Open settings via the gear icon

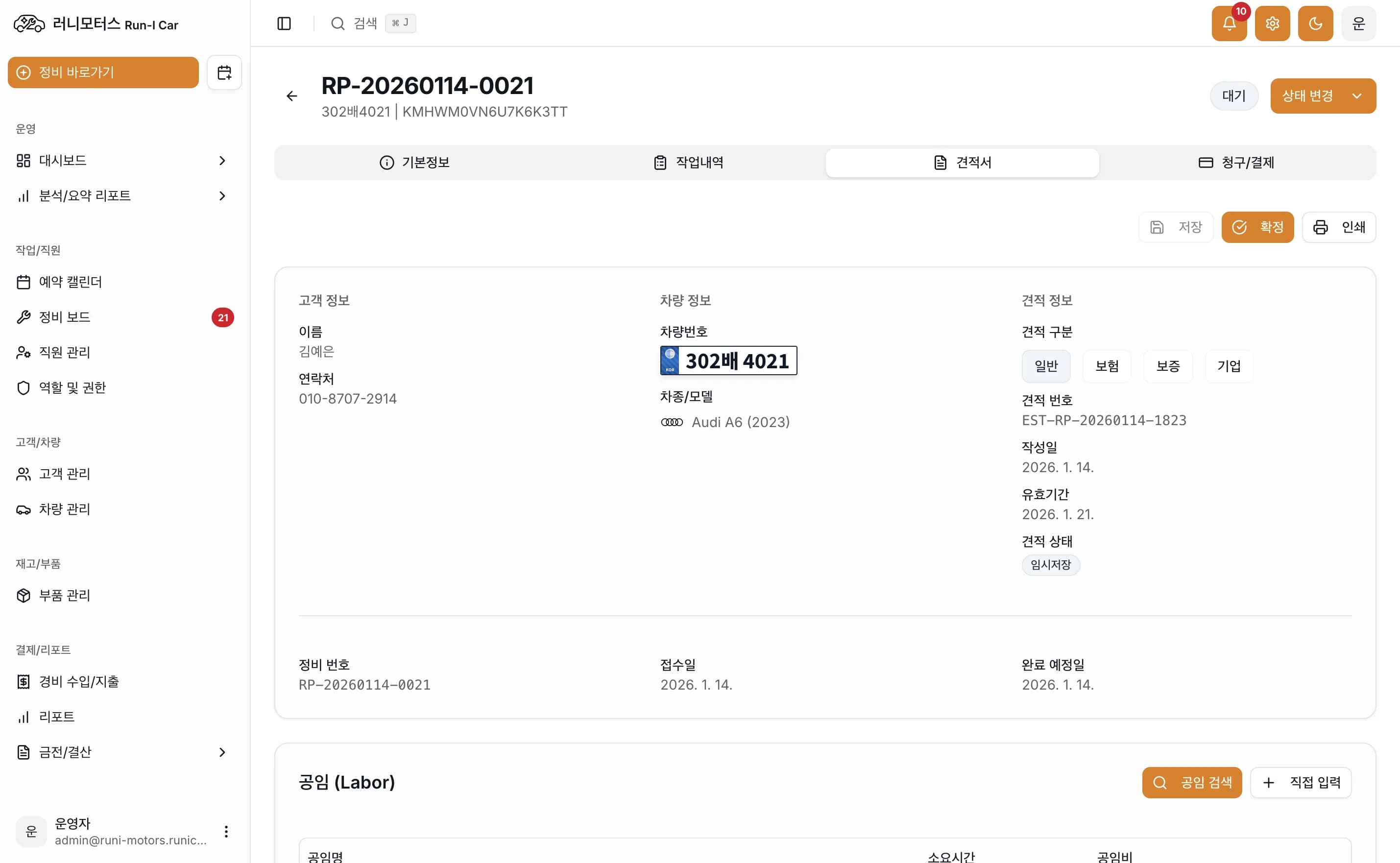tap(1272, 24)
